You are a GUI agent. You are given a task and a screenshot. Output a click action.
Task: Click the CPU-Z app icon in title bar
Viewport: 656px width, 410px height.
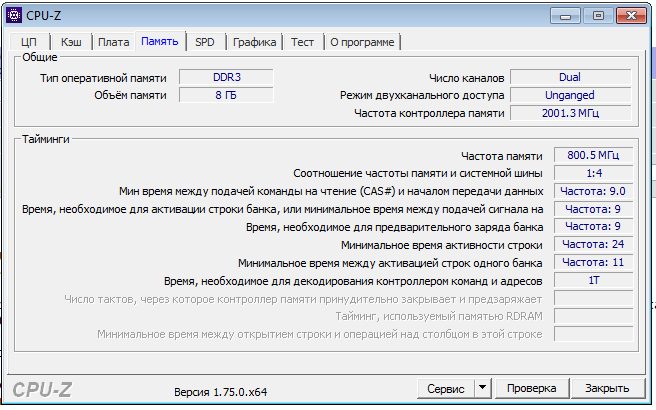pyautogui.click(x=13, y=15)
